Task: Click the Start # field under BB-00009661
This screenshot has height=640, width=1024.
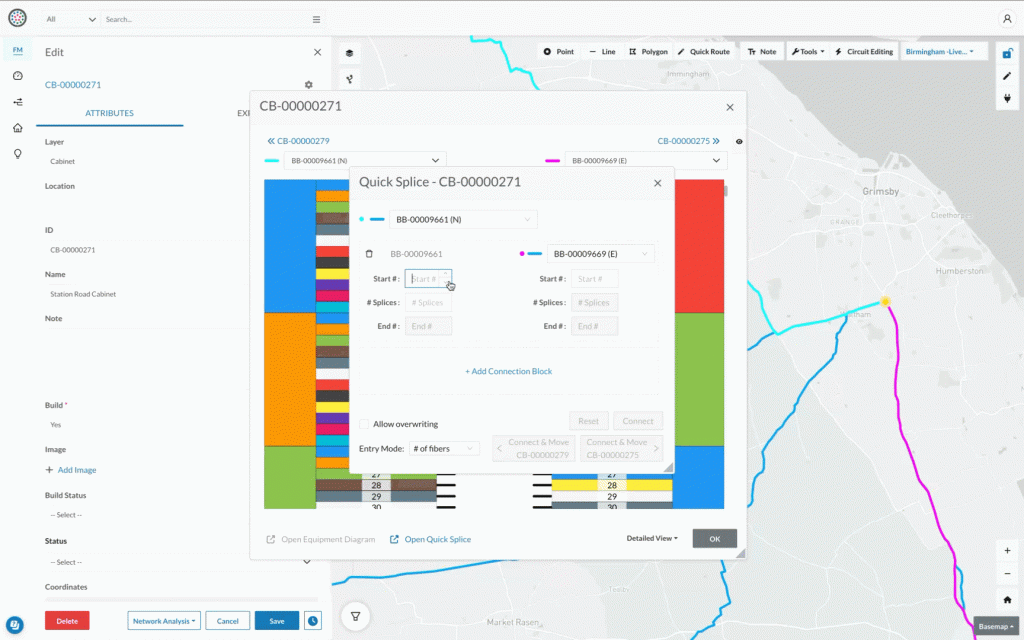Action: pyautogui.click(x=428, y=279)
